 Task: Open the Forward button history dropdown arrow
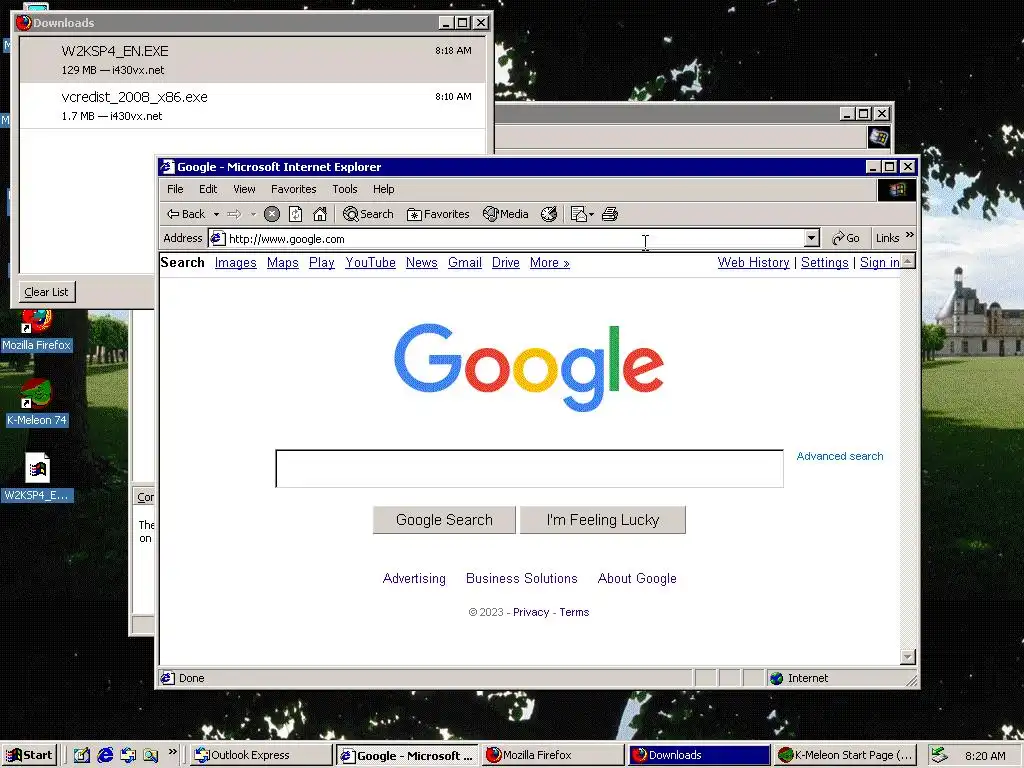point(253,214)
